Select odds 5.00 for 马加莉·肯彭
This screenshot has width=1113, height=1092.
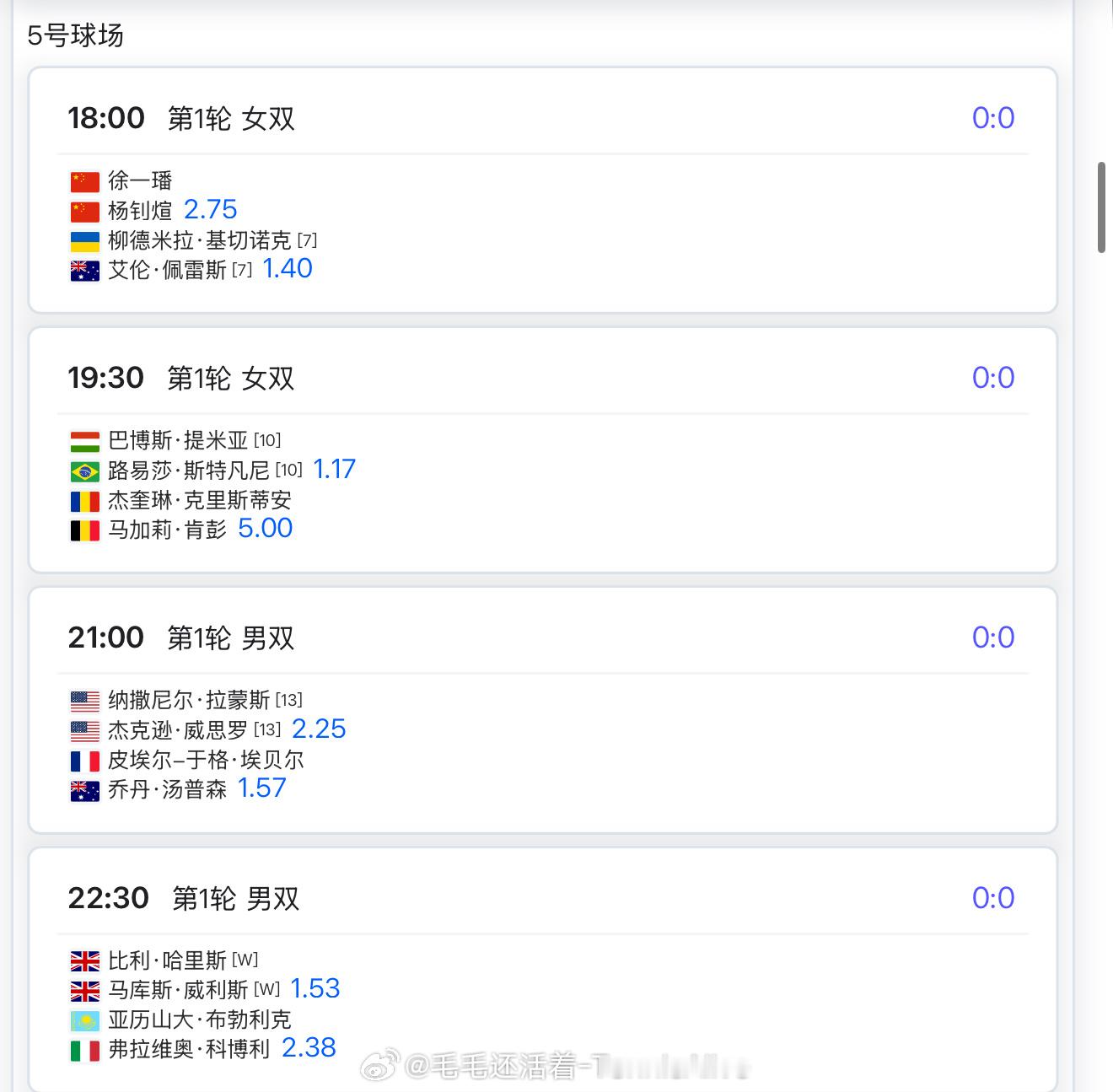(265, 528)
